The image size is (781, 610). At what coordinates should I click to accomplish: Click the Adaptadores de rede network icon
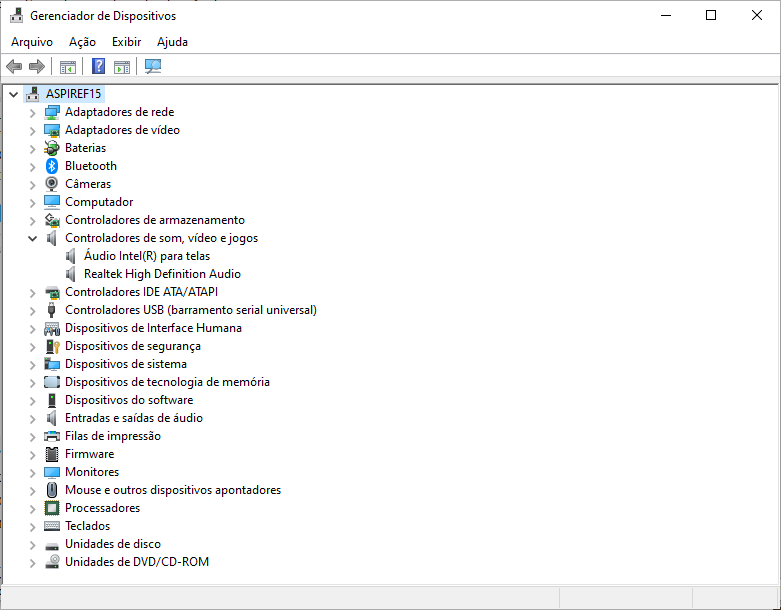coord(52,112)
